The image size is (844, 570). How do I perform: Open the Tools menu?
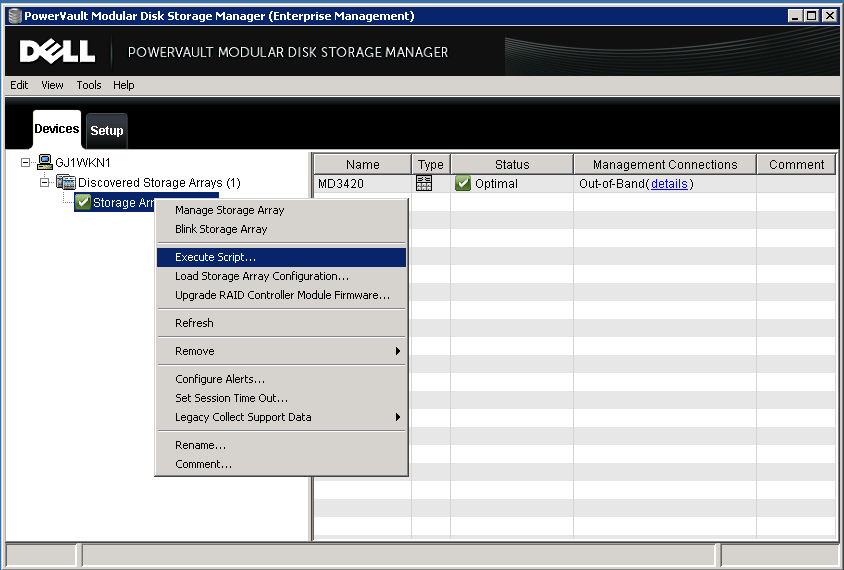[89, 85]
